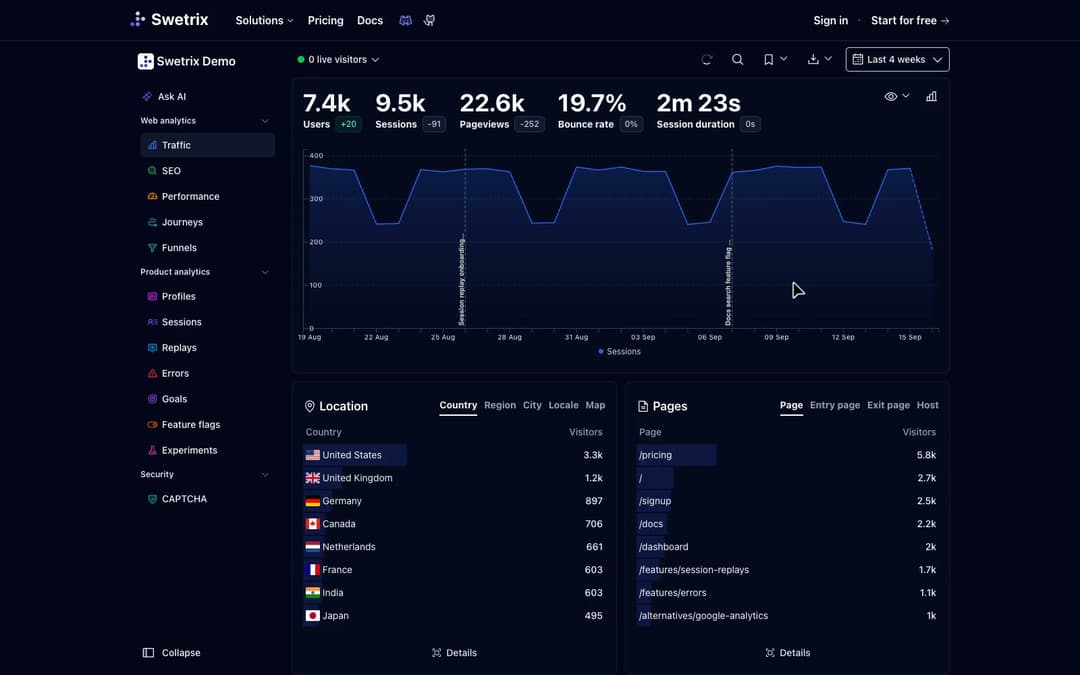
Task: Click Session replay onboarding chart annotation
Action: click(462, 281)
